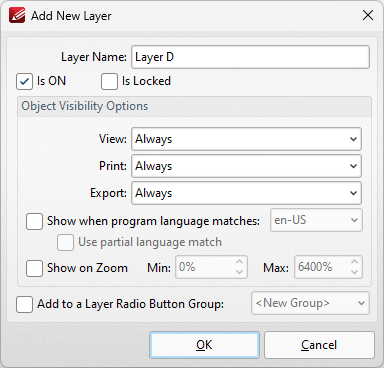Uncheck the Is ON checkbox
Image resolution: width=384 pixels, height=368 pixels.
24,82
